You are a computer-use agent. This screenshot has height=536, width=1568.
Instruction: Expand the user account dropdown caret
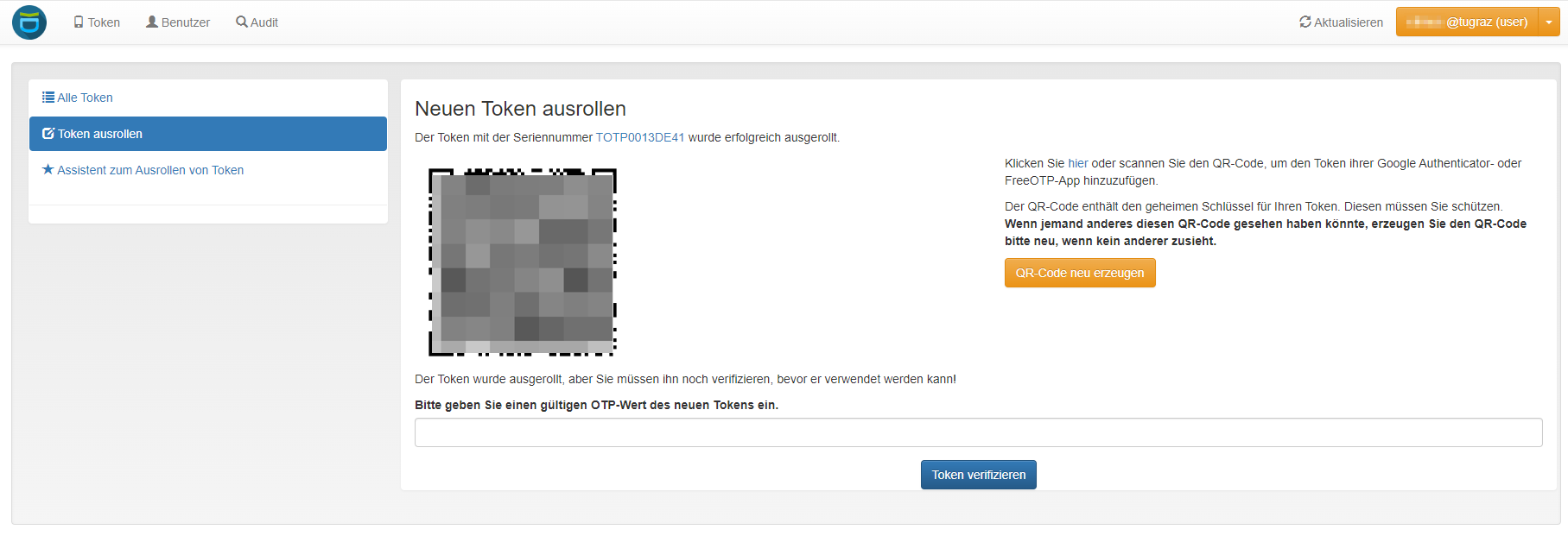[x=1549, y=22]
